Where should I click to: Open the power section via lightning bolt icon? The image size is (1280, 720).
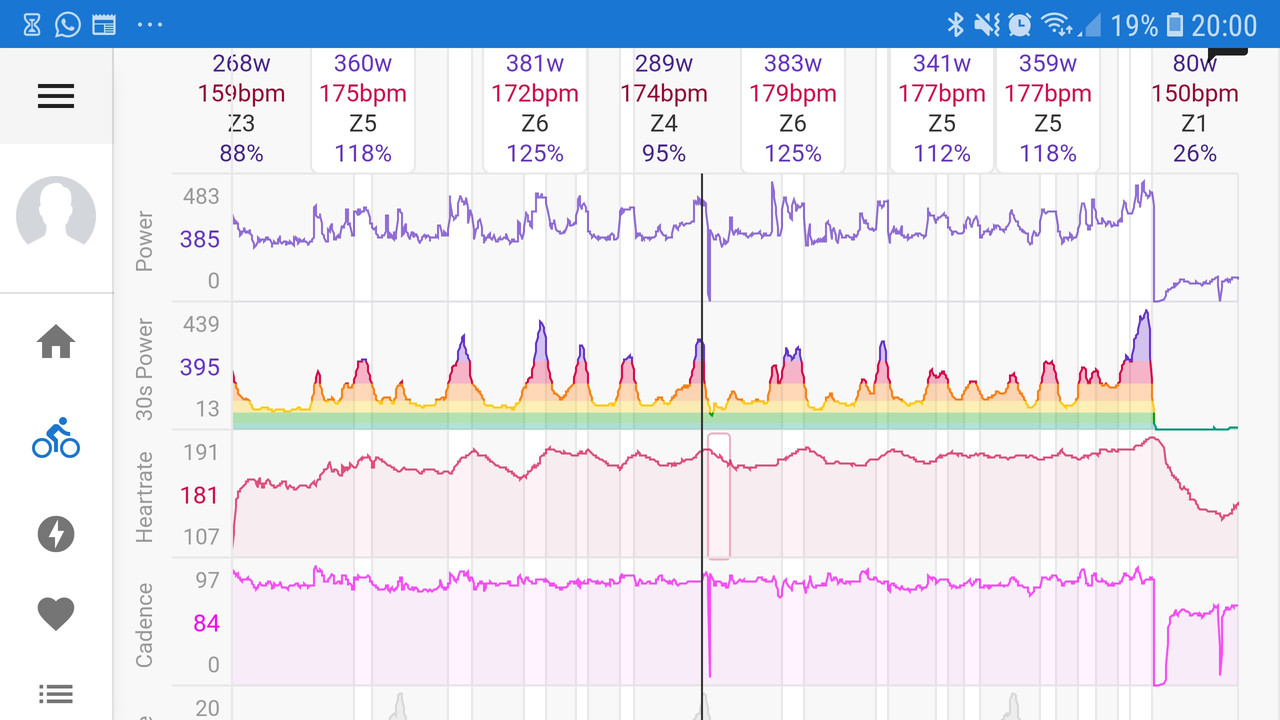coord(55,534)
